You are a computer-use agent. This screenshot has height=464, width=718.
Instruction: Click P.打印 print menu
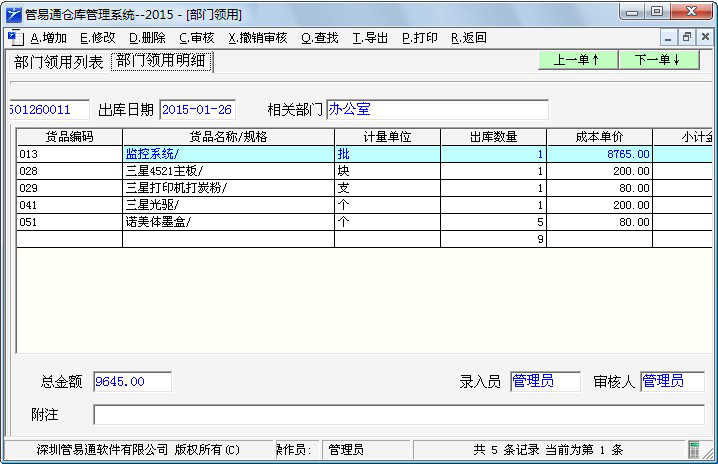point(419,38)
